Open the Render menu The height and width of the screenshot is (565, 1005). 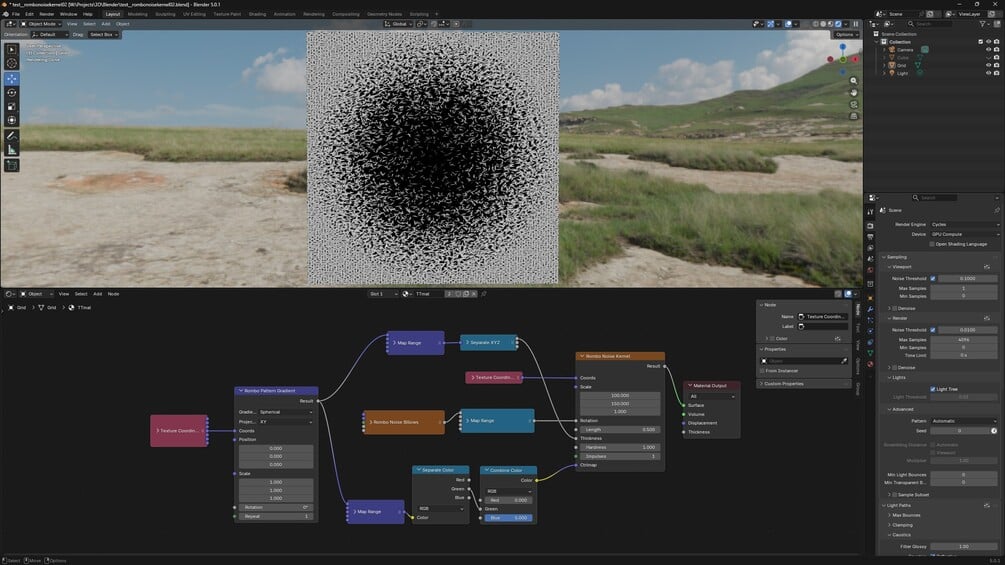pos(47,13)
